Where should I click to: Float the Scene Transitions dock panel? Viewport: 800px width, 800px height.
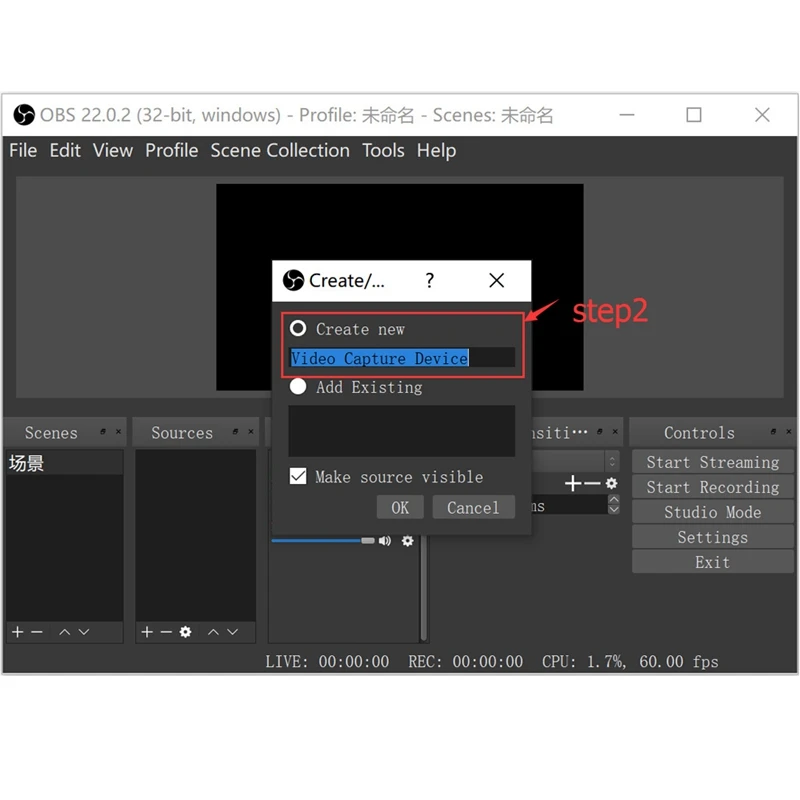click(x=599, y=432)
